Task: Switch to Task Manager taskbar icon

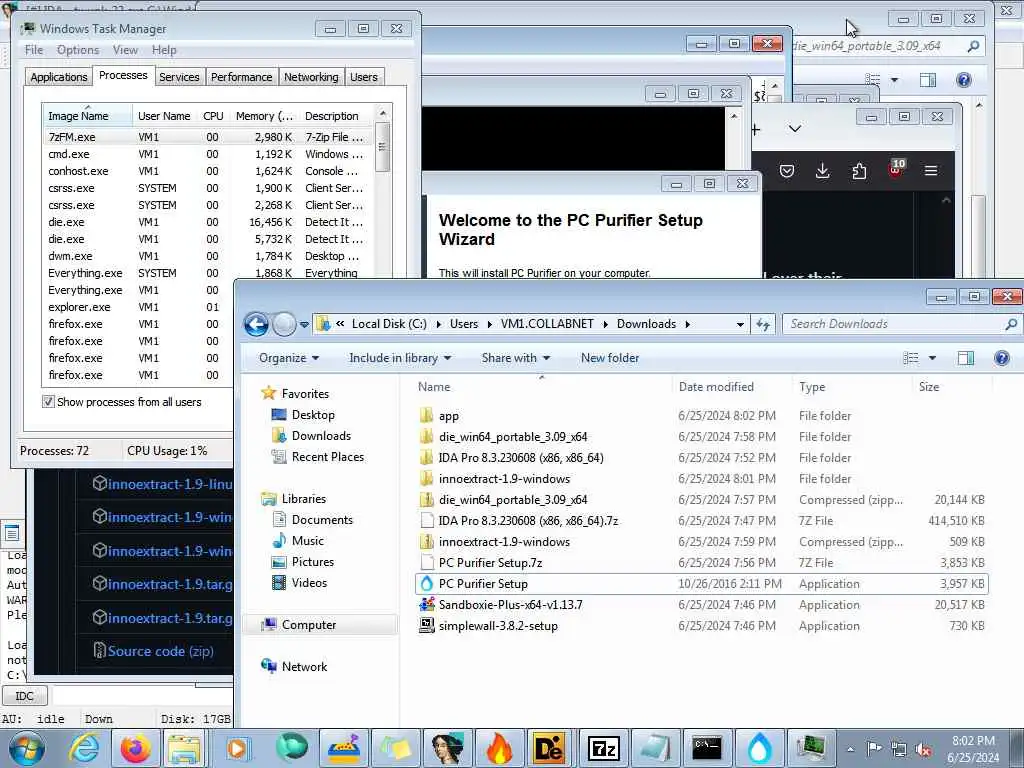Action: tap(811, 748)
